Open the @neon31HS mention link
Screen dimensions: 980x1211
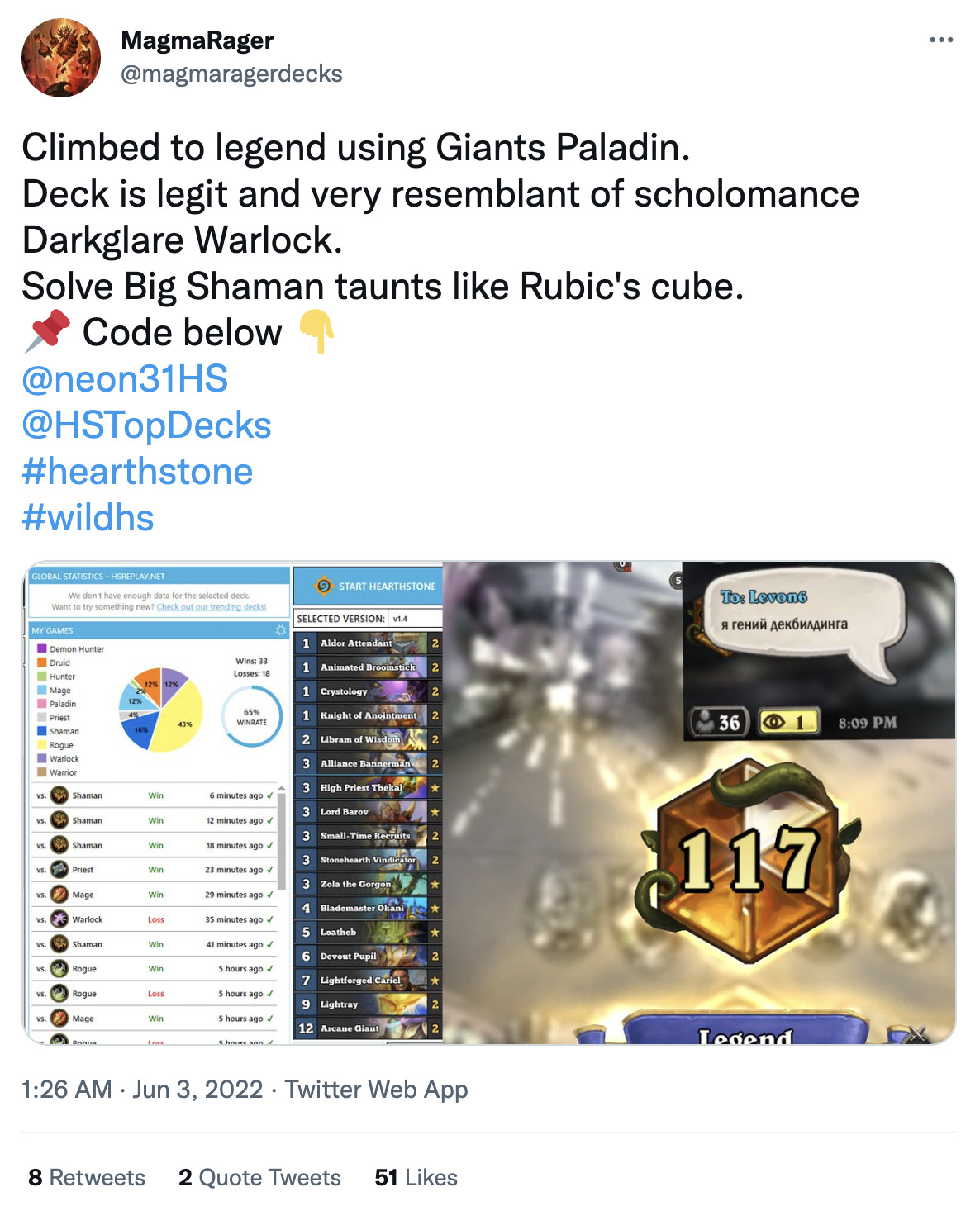pos(125,379)
